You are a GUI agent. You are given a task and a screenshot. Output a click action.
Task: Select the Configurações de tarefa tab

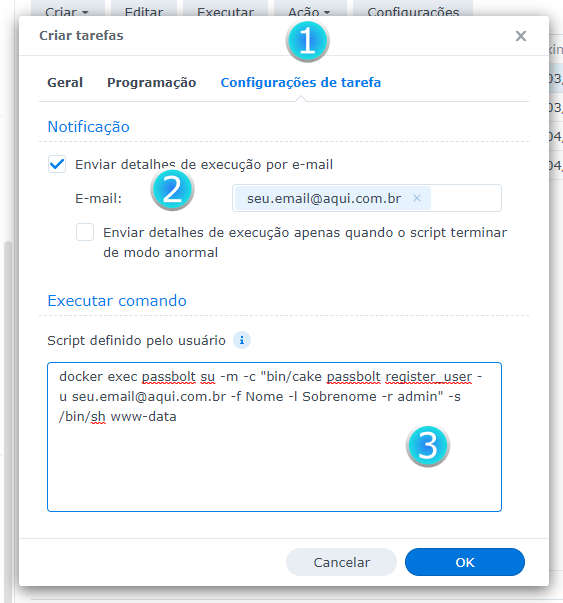pyautogui.click(x=301, y=82)
